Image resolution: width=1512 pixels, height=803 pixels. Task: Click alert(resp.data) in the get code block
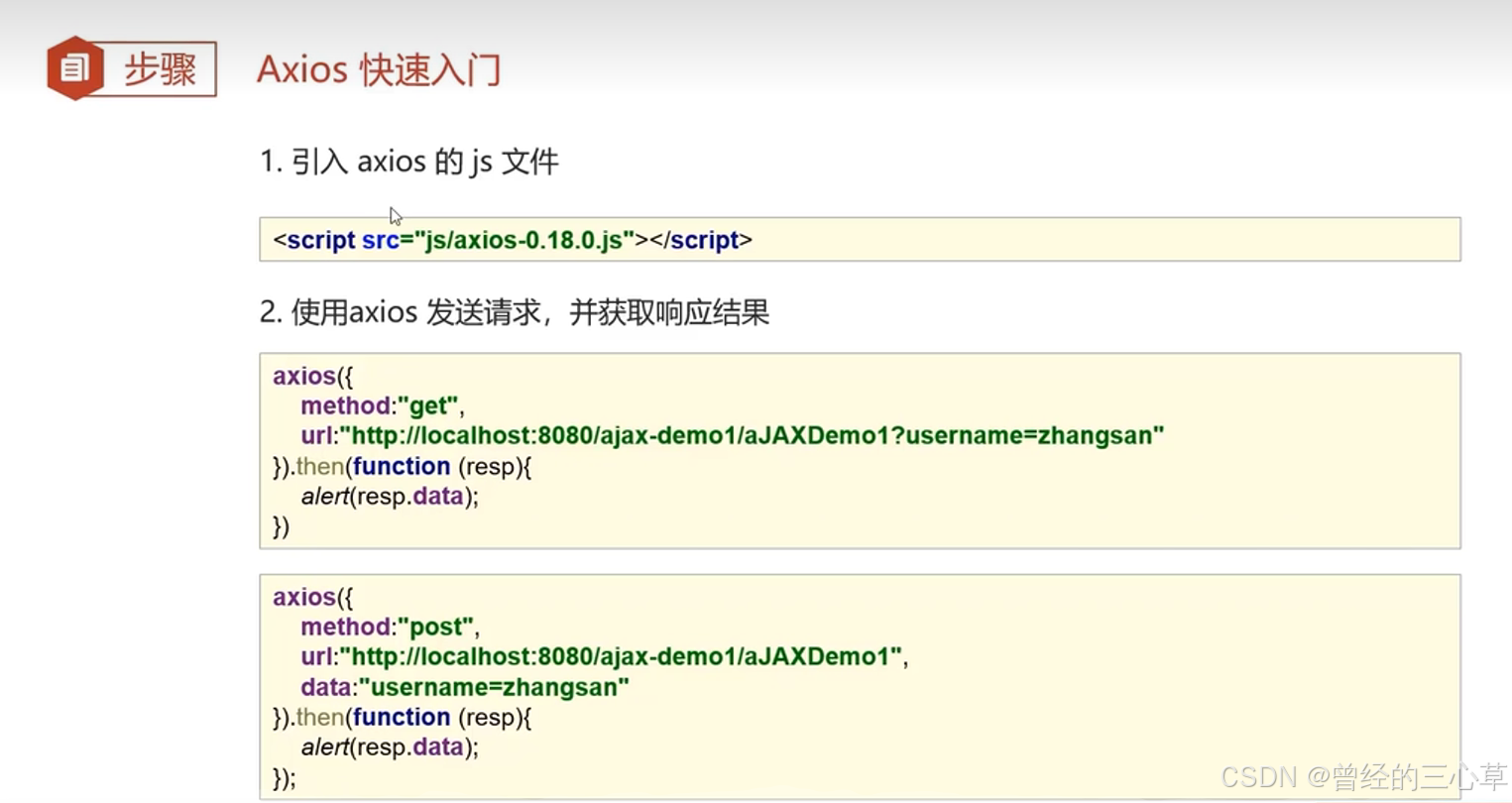coord(390,496)
